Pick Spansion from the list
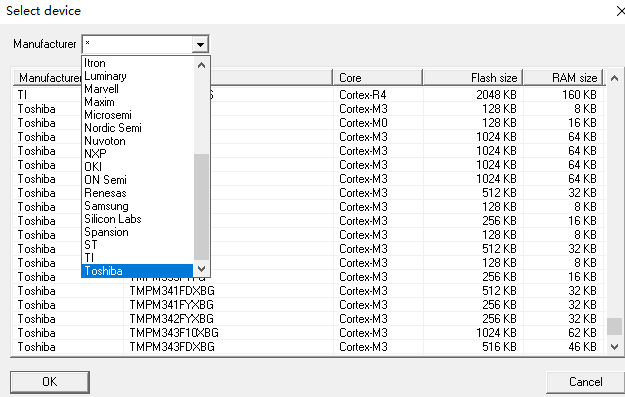625x397 pixels. (137, 232)
